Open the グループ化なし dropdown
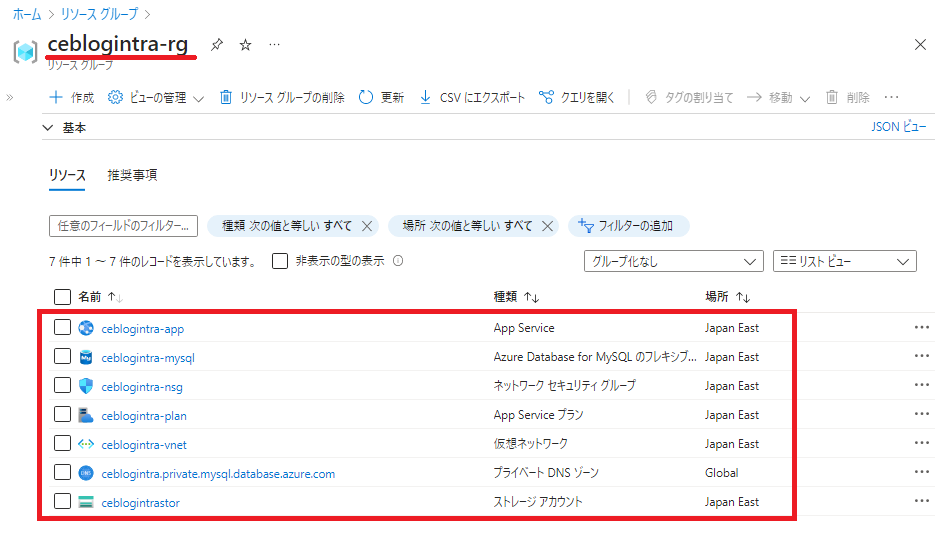Image resolution: width=949 pixels, height=534 pixels. pos(674,262)
